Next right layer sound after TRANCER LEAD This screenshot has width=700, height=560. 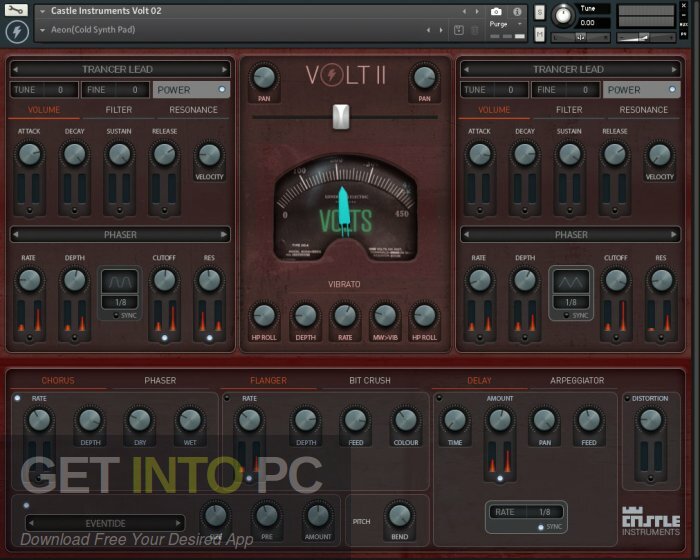(675, 70)
